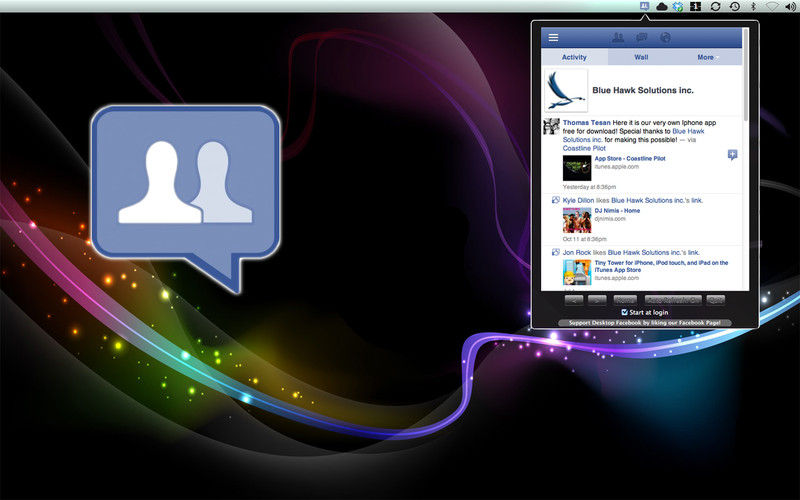Click the Blue Hawk Solutions inc. page title
Image resolution: width=800 pixels, height=500 pixels.
pyautogui.click(x=643, y=90)
